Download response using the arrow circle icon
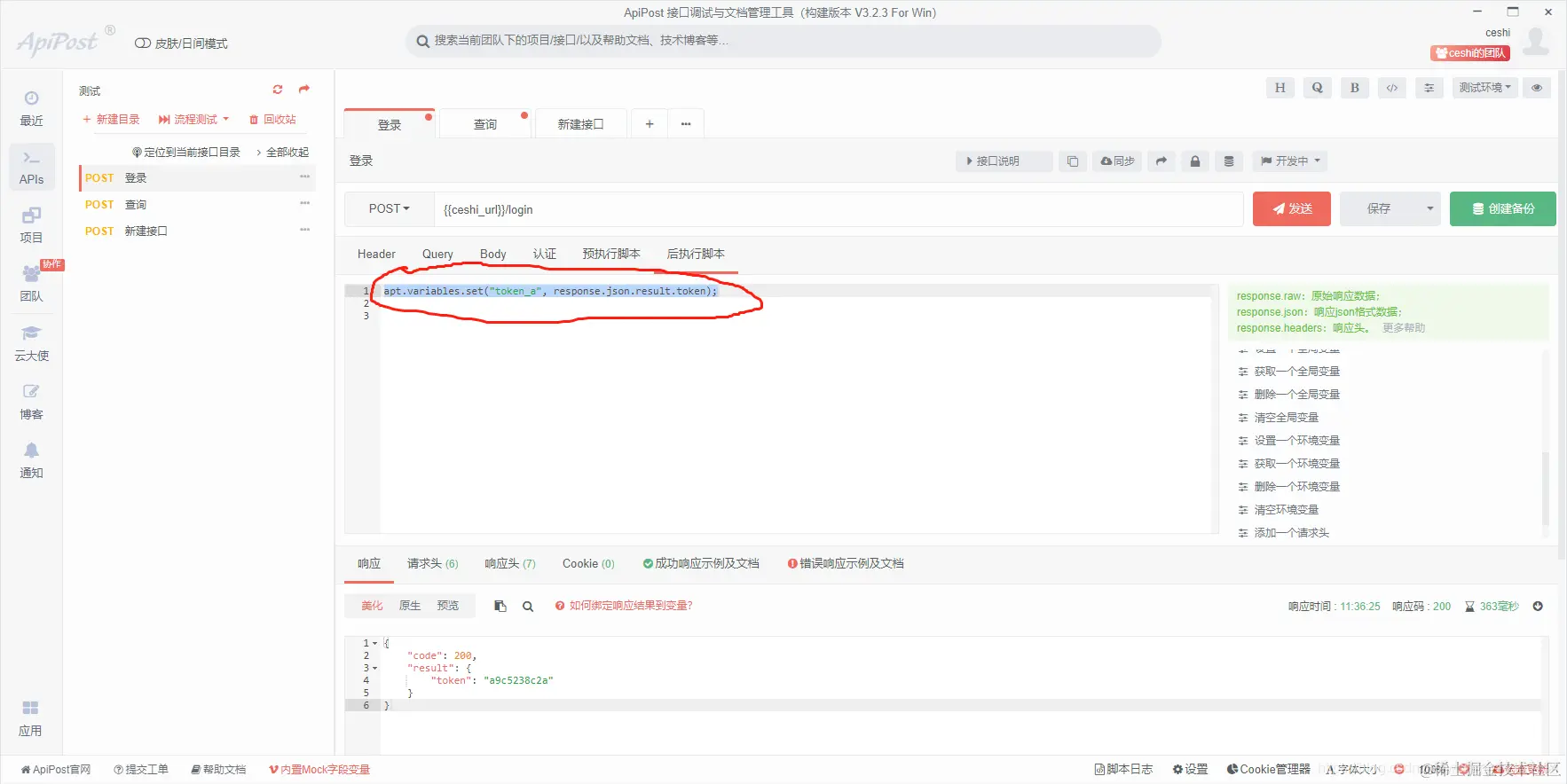The image size is (1567, 784). click(1538, 607)
